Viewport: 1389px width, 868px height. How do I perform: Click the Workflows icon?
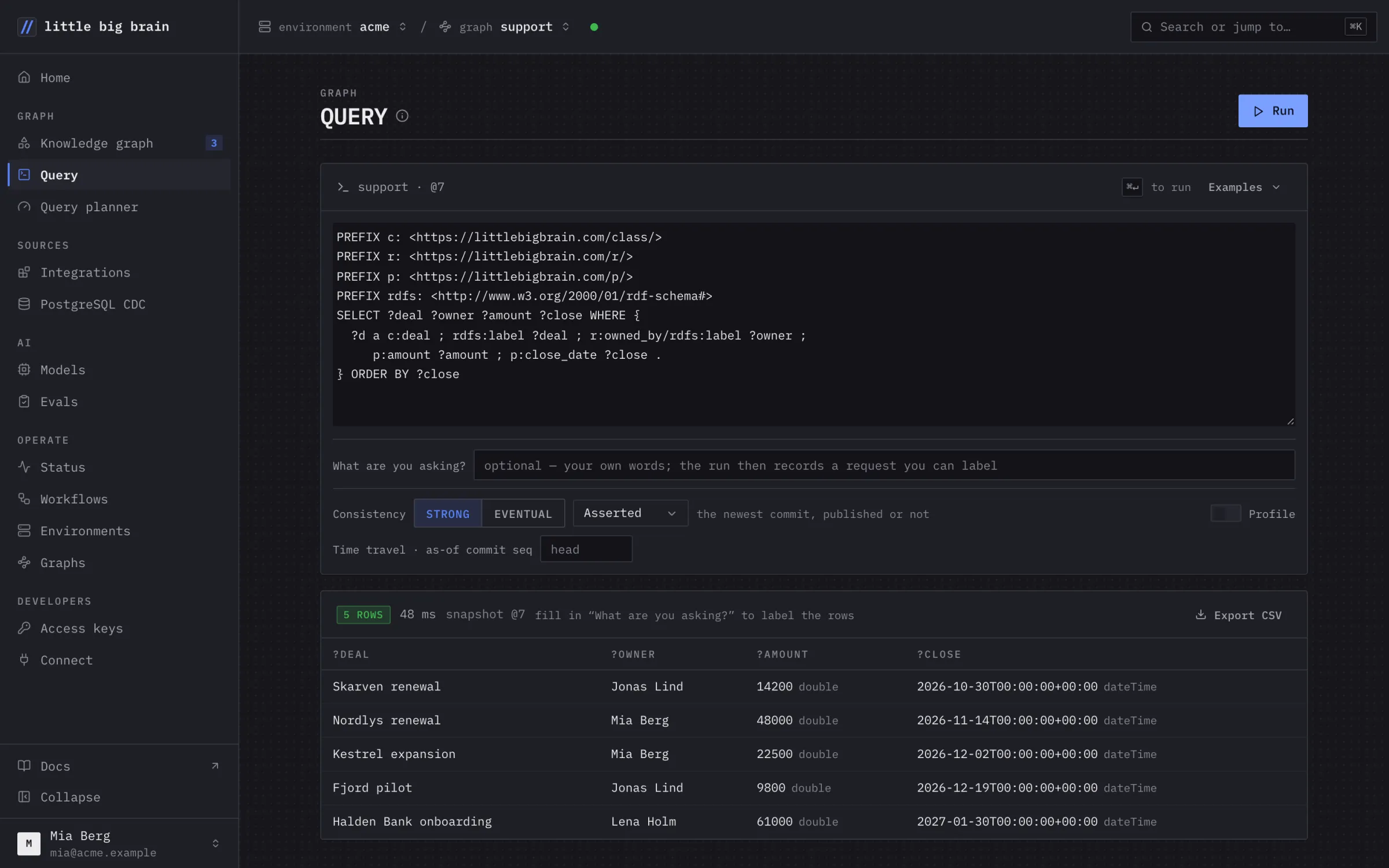click(x=24, y=498)
